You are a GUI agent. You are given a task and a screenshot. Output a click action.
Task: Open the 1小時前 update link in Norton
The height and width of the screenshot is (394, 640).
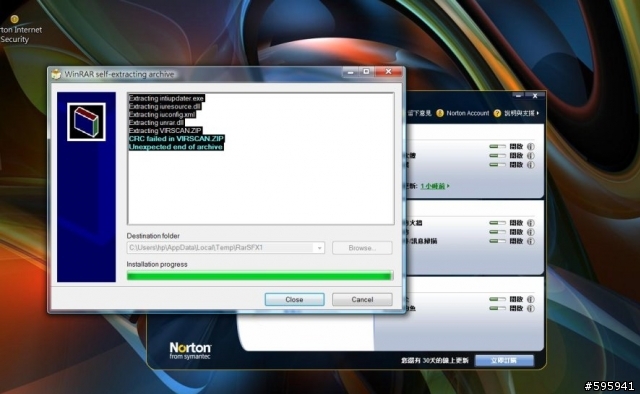pyautogui.click(x=433, y=186)
